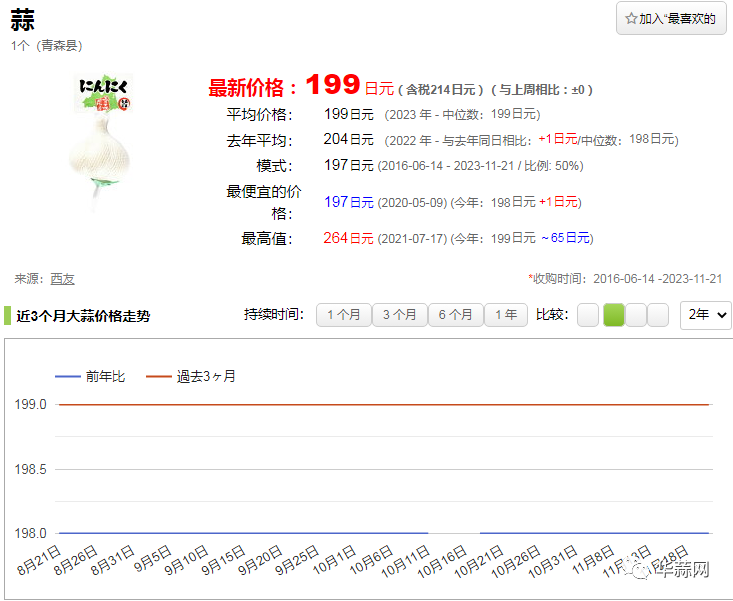
Task: Select the 1个月 duration tab
Action: pos(343,315)
